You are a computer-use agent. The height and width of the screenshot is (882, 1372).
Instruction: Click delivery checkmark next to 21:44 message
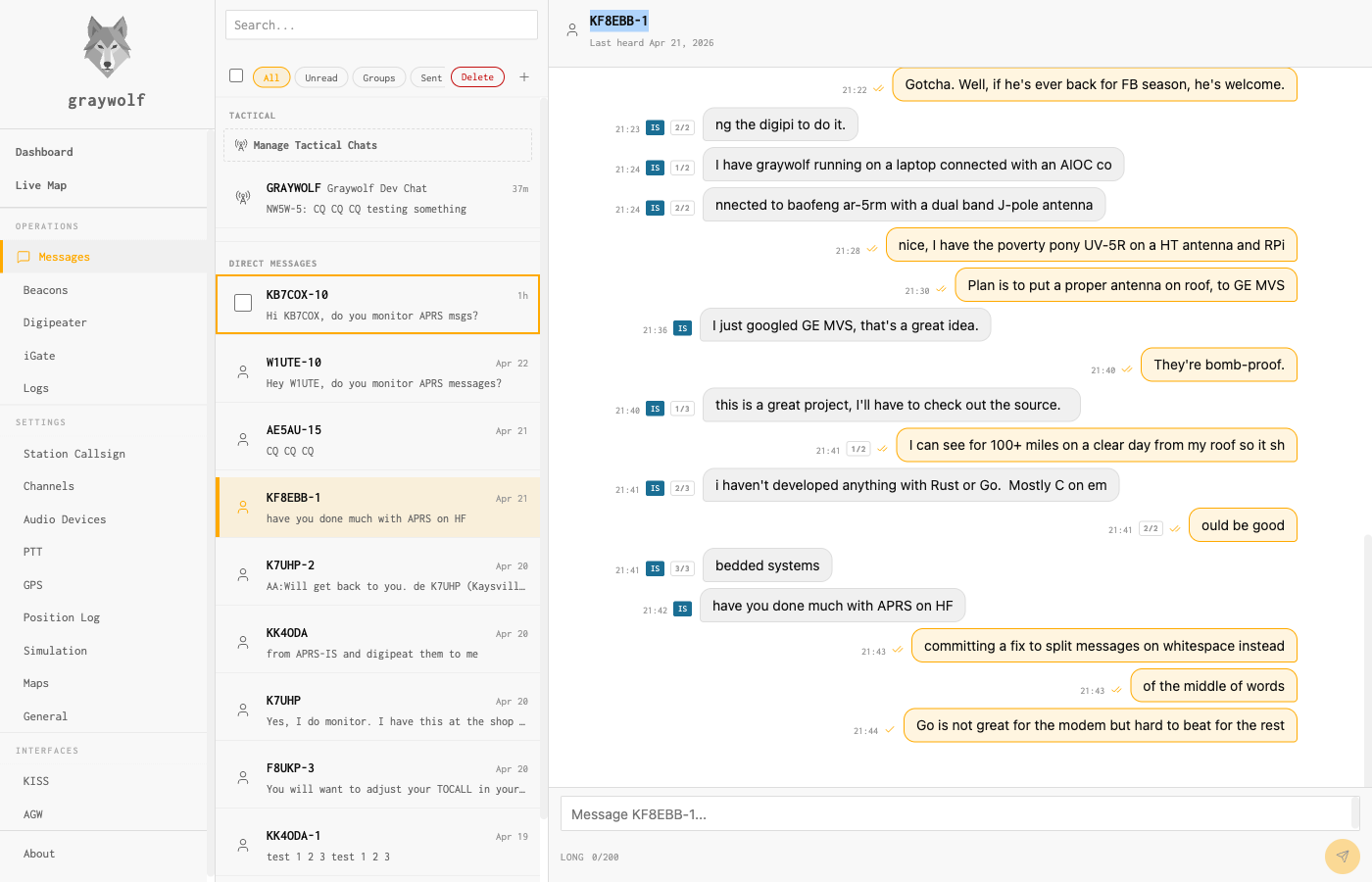pos(889,729)
